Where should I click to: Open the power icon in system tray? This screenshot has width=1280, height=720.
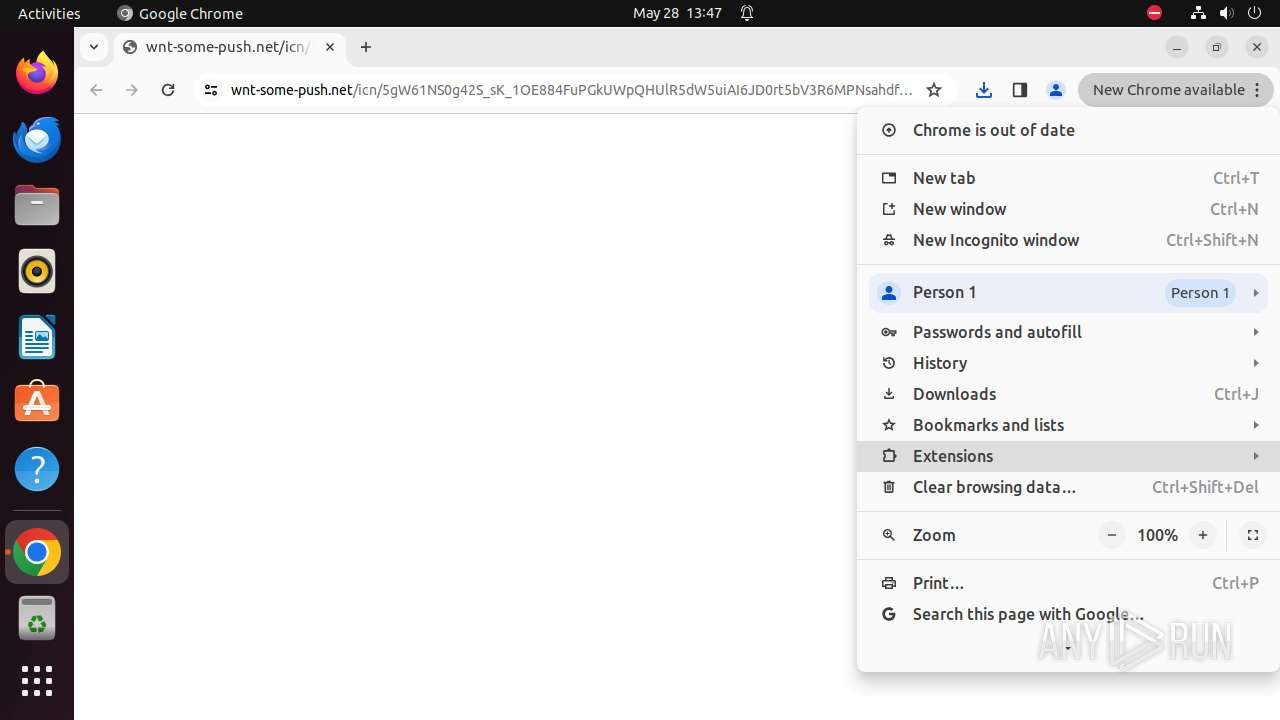click(x=1255, y=13)
